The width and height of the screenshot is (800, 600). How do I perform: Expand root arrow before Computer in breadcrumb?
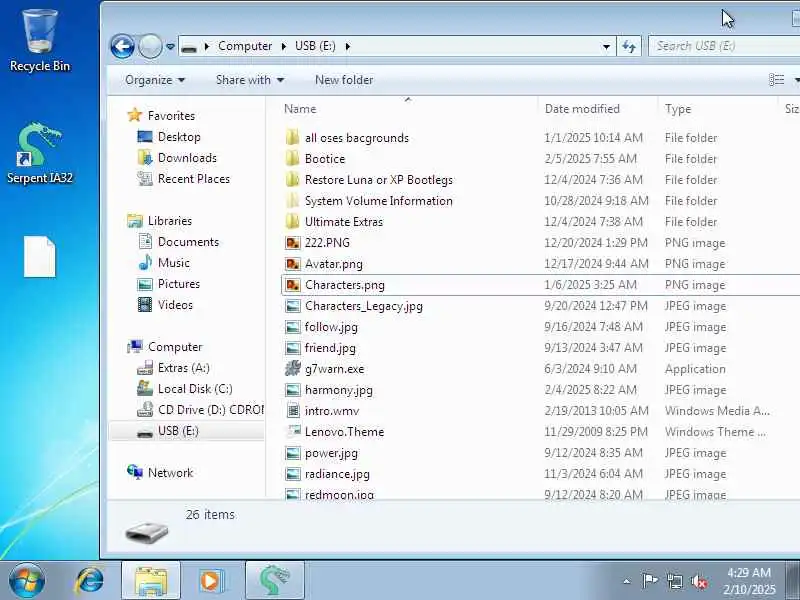click(x=207, y=46)
